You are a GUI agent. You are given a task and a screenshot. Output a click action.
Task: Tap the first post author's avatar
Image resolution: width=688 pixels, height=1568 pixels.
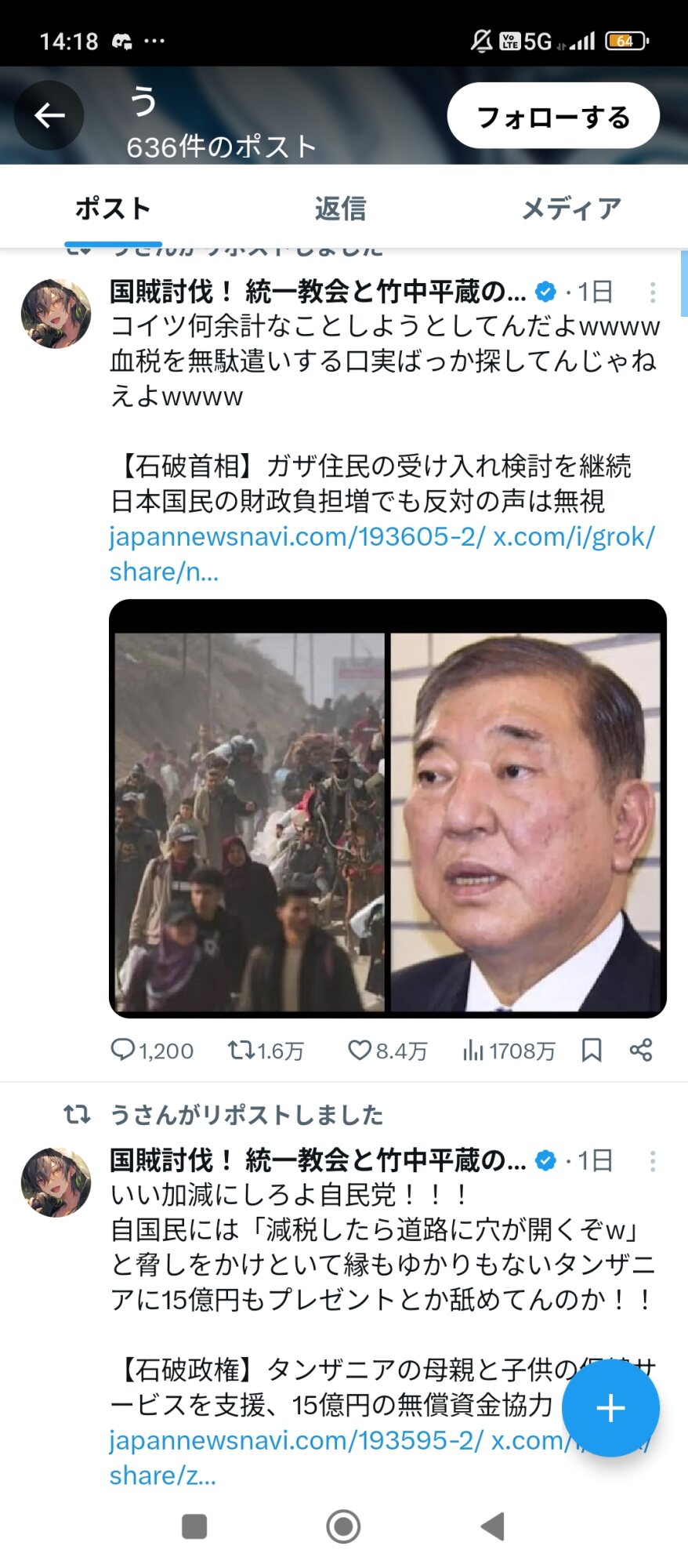pos(56,314)
